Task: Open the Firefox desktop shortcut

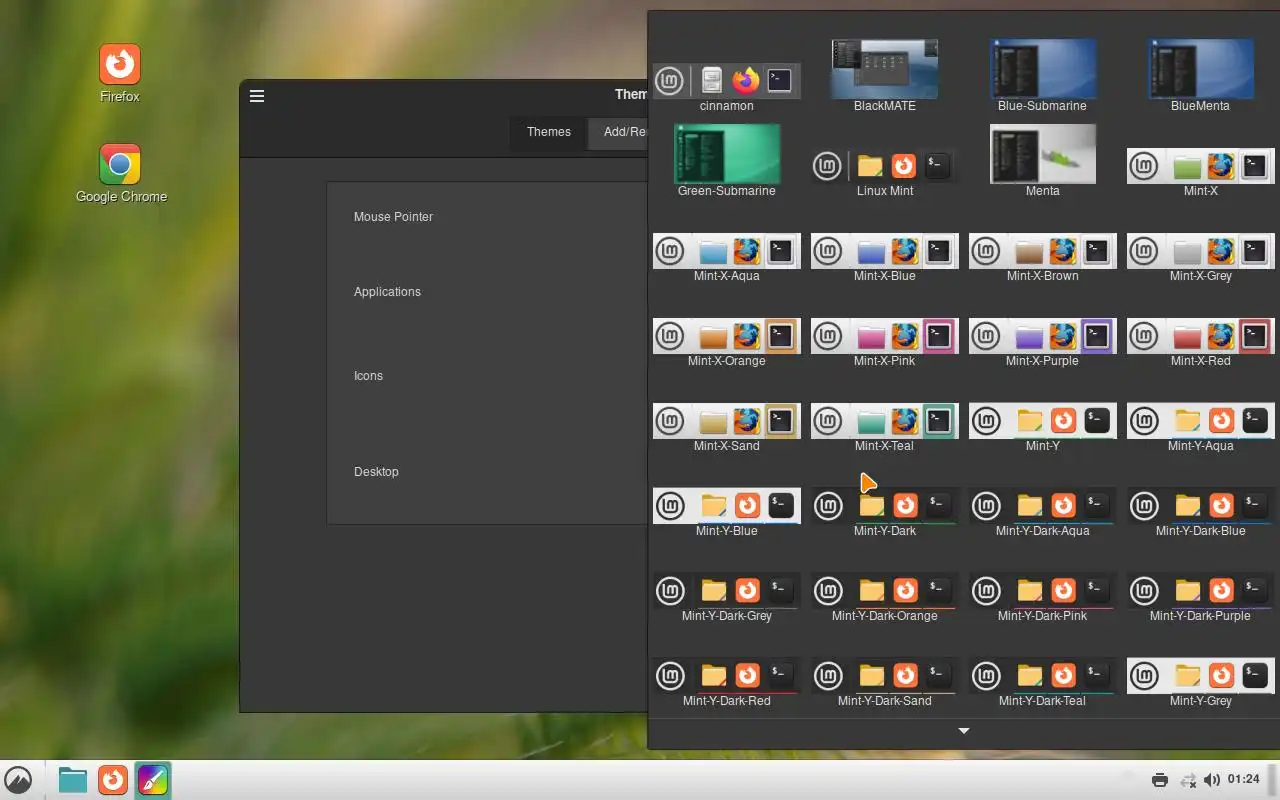Action: pyautogui.click(x=120, y=74)
